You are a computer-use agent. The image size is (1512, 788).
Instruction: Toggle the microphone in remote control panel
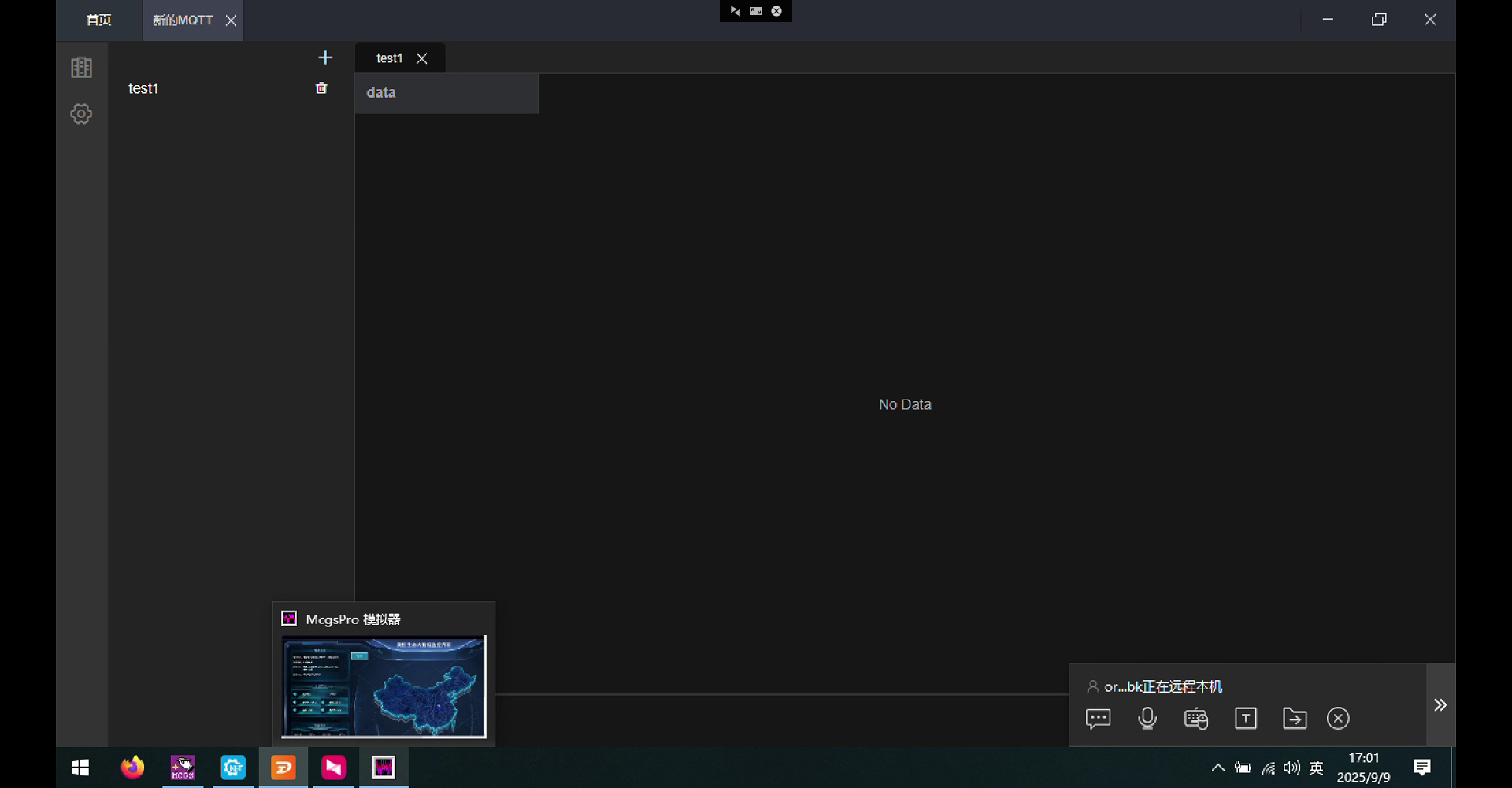tap(1147, 719)
